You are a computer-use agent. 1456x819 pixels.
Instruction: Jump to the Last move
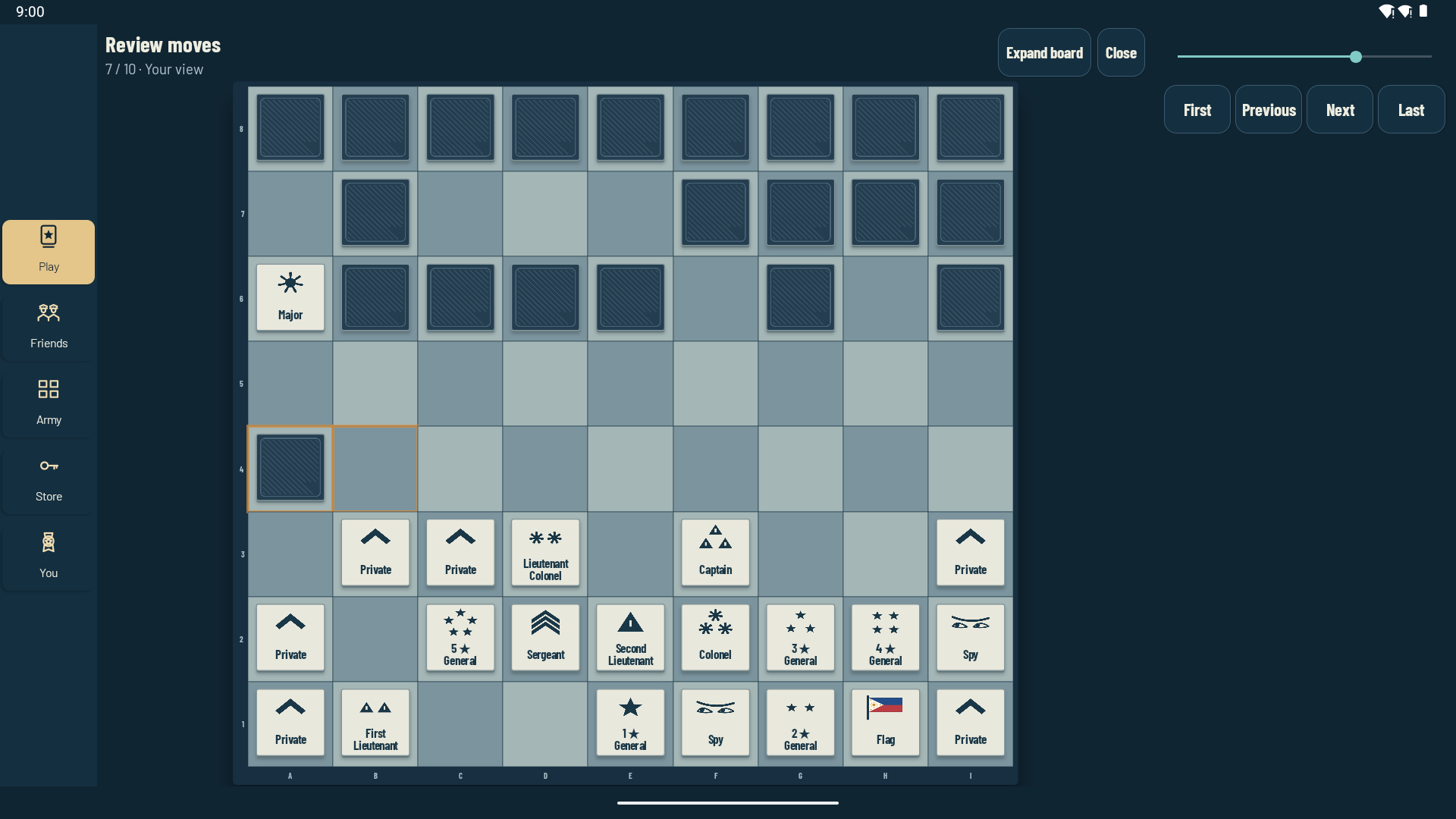click(1411, 110)
